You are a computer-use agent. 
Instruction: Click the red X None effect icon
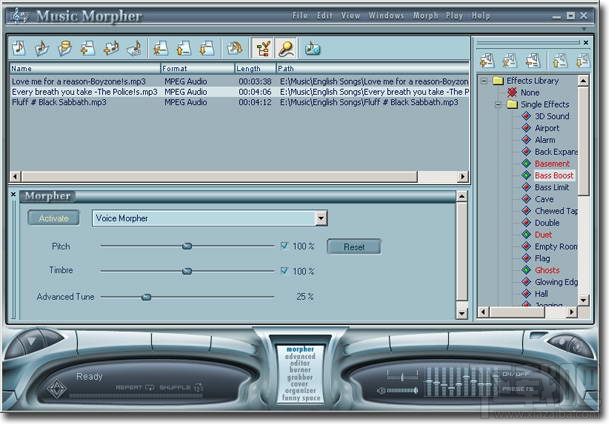pos(512,92)
